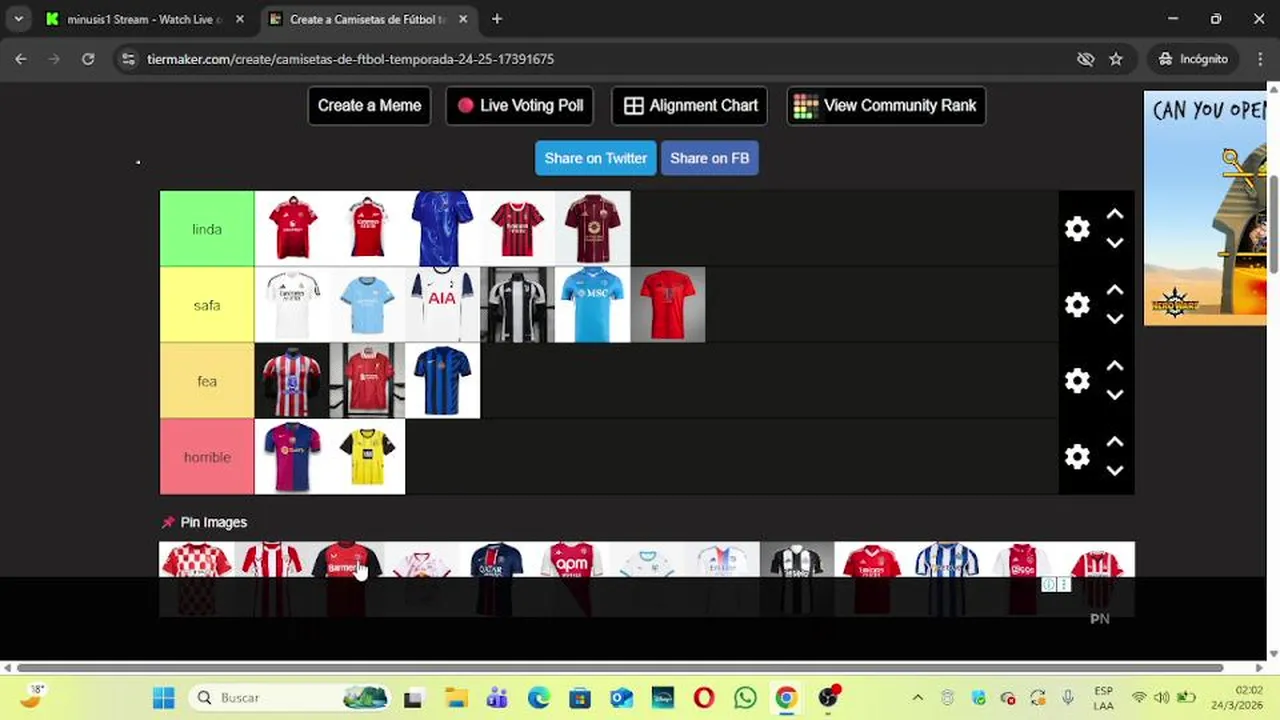Pick the light blue MSC Napoli shirt

click(x=592, y=305)
